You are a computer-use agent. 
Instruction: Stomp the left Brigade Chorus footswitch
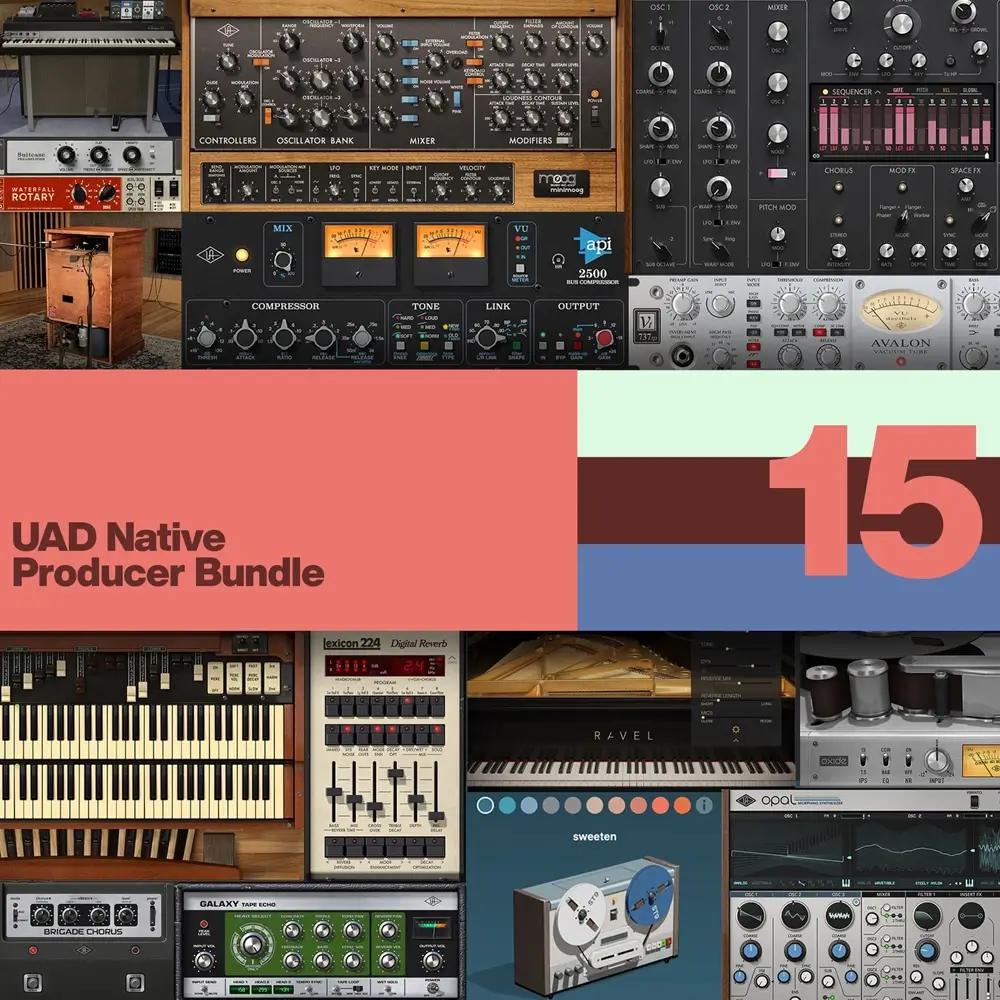33,983
